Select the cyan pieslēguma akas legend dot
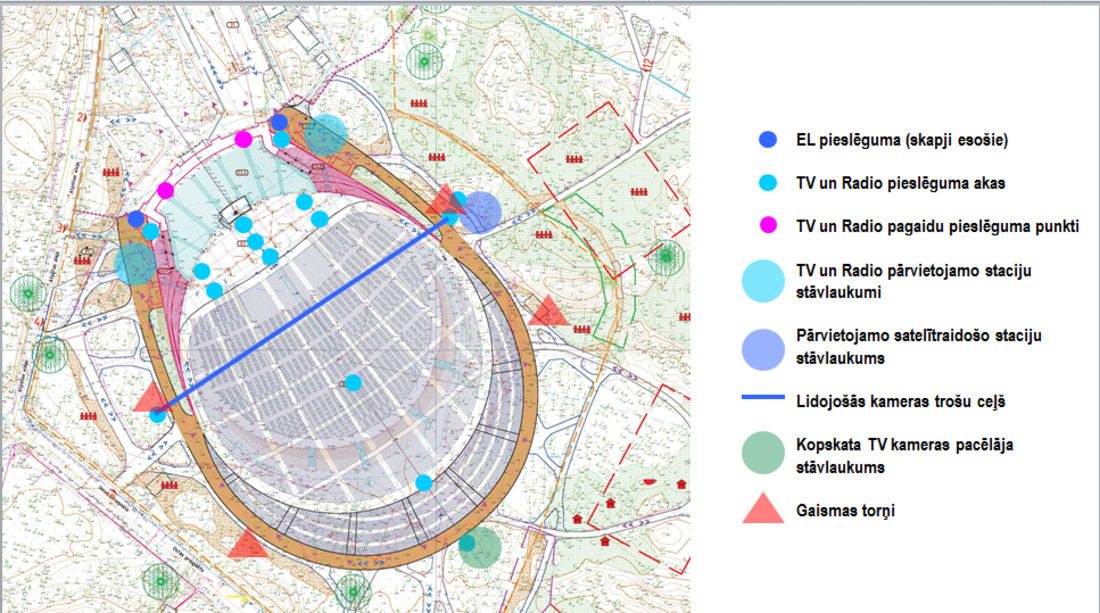 tap(768, 183)
